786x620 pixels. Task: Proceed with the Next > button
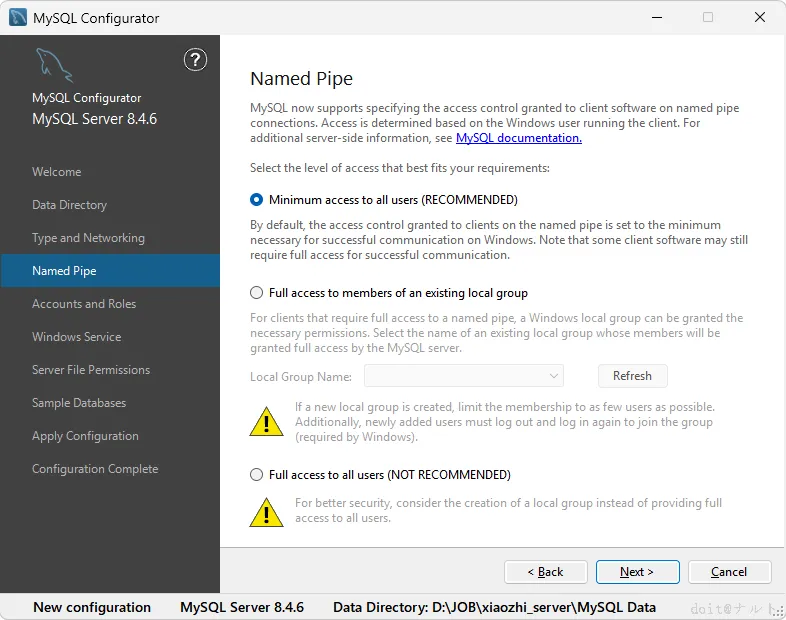tap(637, 572)
